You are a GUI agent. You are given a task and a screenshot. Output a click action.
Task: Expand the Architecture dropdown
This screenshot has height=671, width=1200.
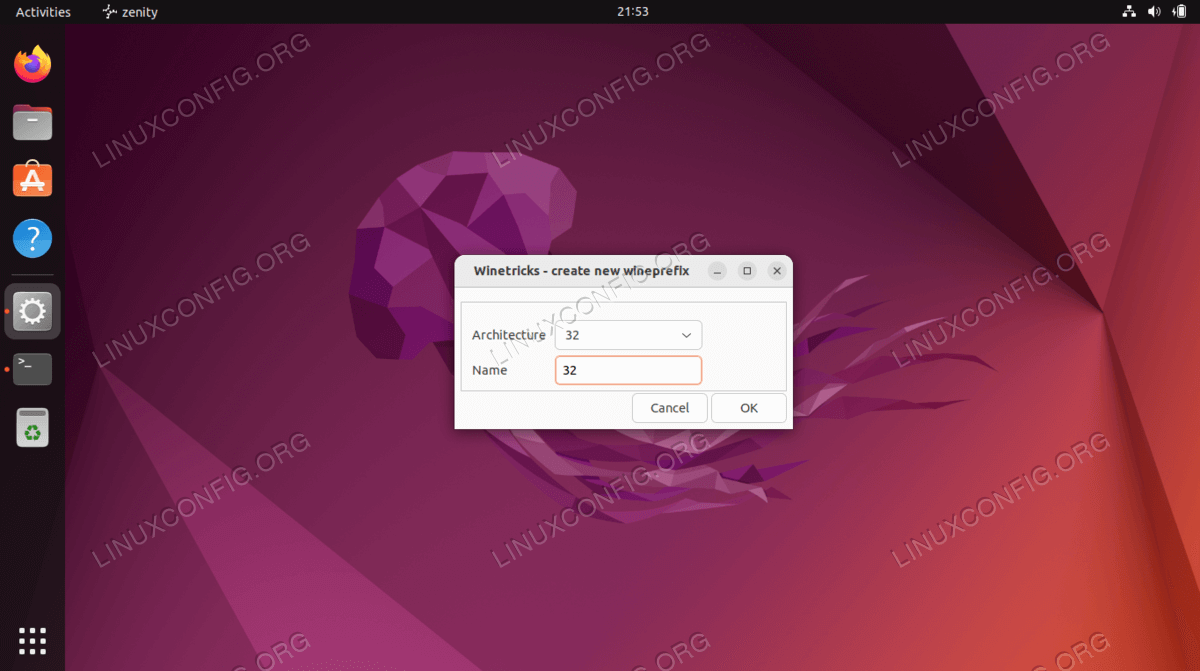[628, 335]
